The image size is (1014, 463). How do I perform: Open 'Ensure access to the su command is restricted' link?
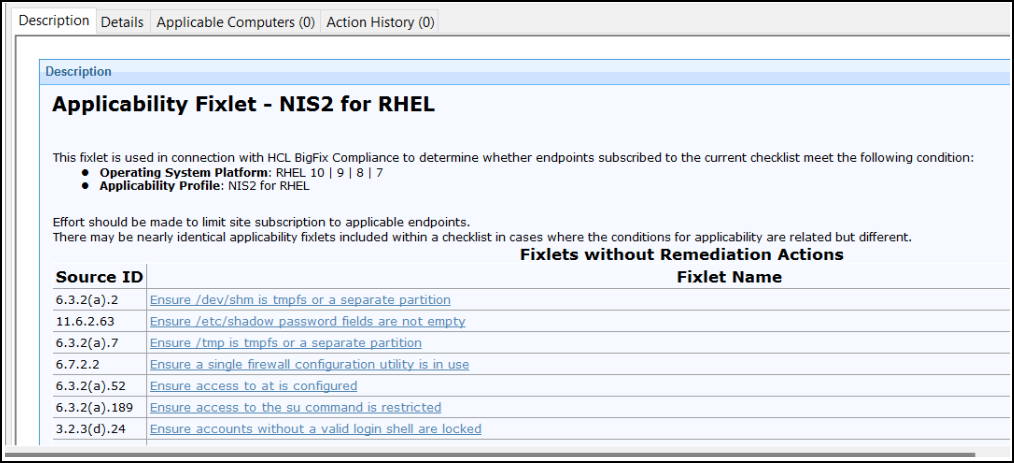(x=296, y=407)
